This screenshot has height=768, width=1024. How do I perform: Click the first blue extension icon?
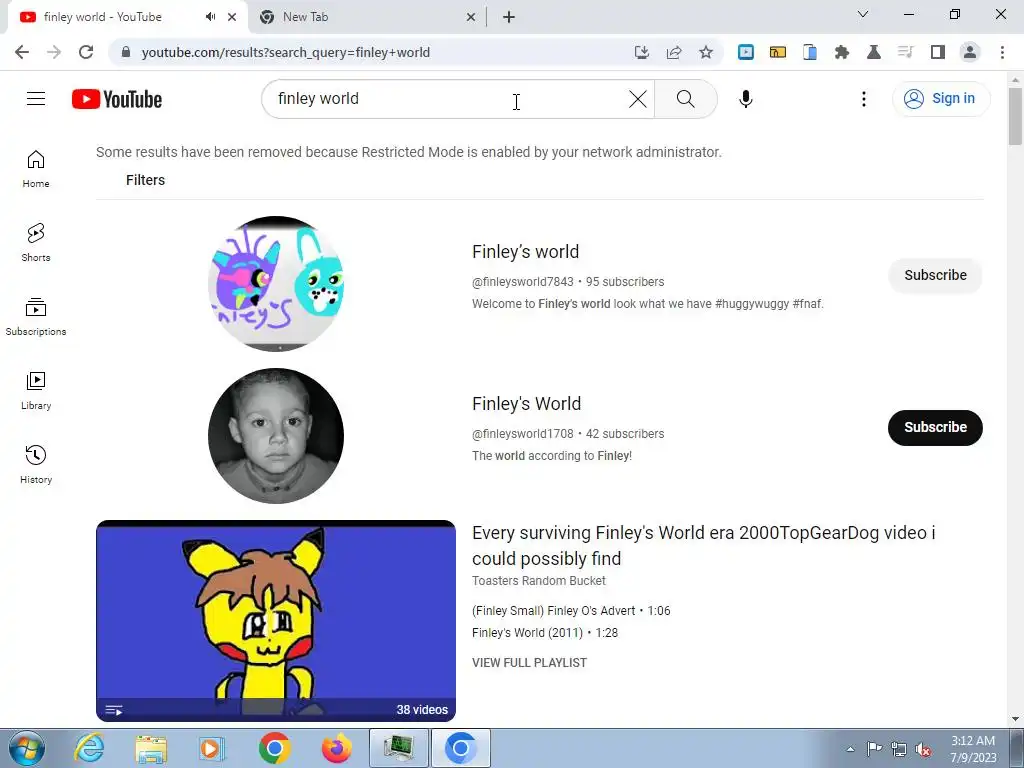[746, 52]
